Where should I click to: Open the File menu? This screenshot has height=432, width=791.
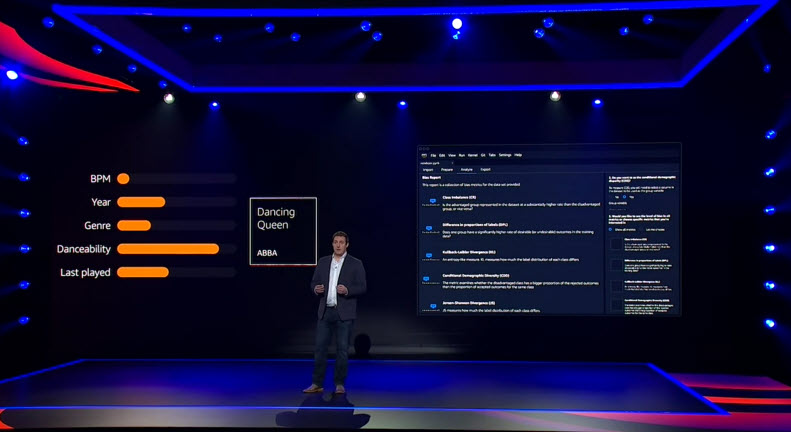(432, 155)
